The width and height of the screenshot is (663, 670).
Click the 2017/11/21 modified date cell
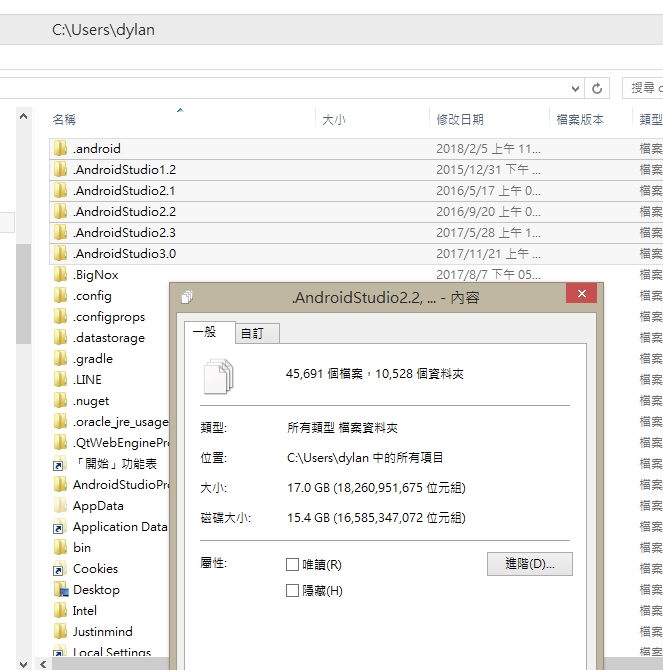(488, 254)
